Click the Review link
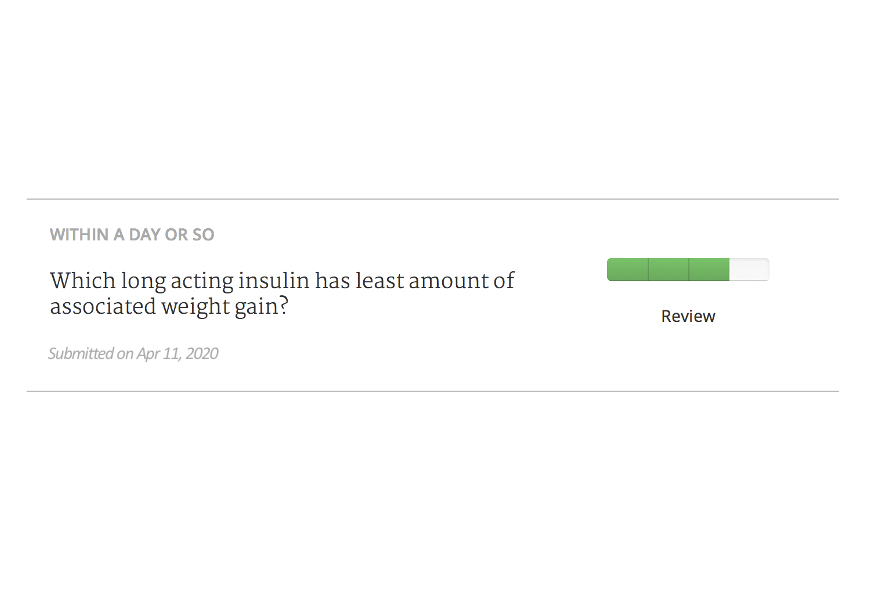 coord(688,316)
